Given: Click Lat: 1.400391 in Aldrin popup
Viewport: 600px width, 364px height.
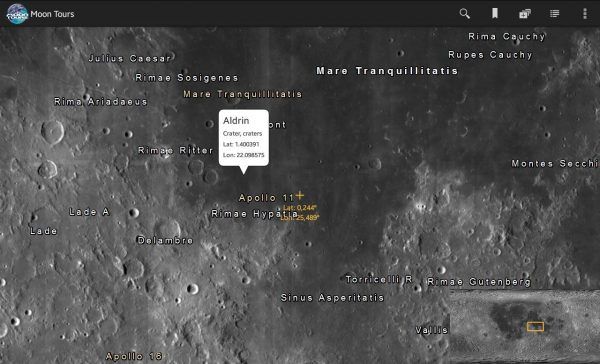Looking at the screenshot, I should [x=241, y=144].
